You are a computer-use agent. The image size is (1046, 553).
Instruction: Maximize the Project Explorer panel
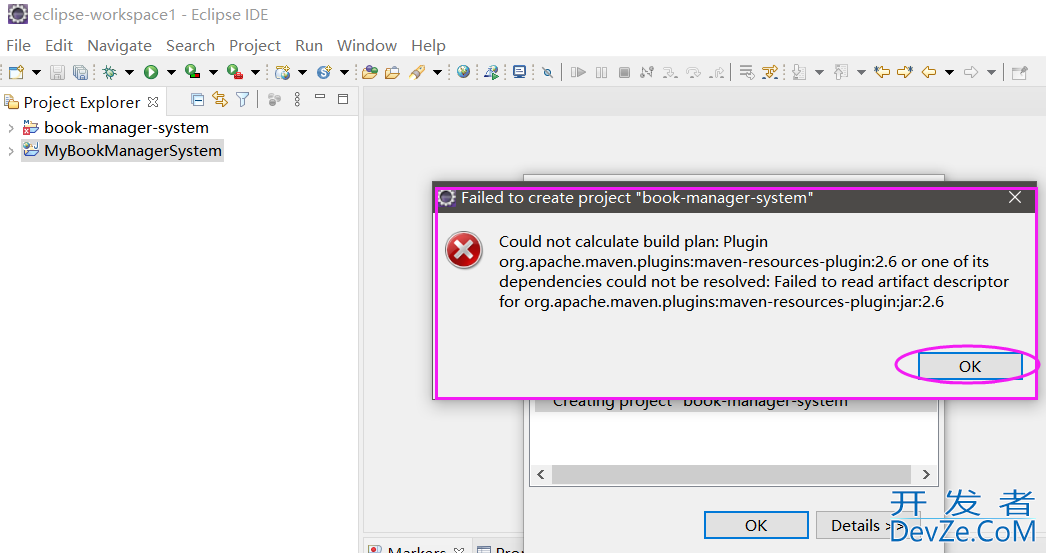(343, 99)
